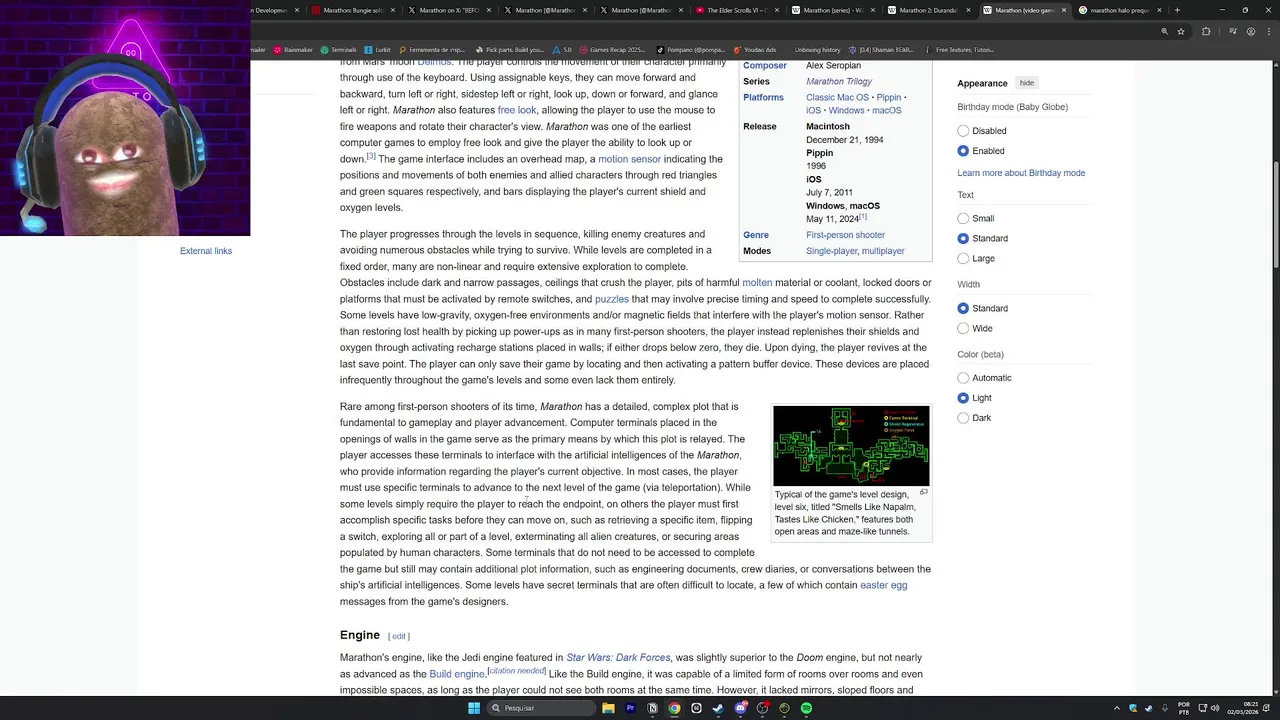Switch to 'Marathon on X: BEFO' tab

[448, 10]
